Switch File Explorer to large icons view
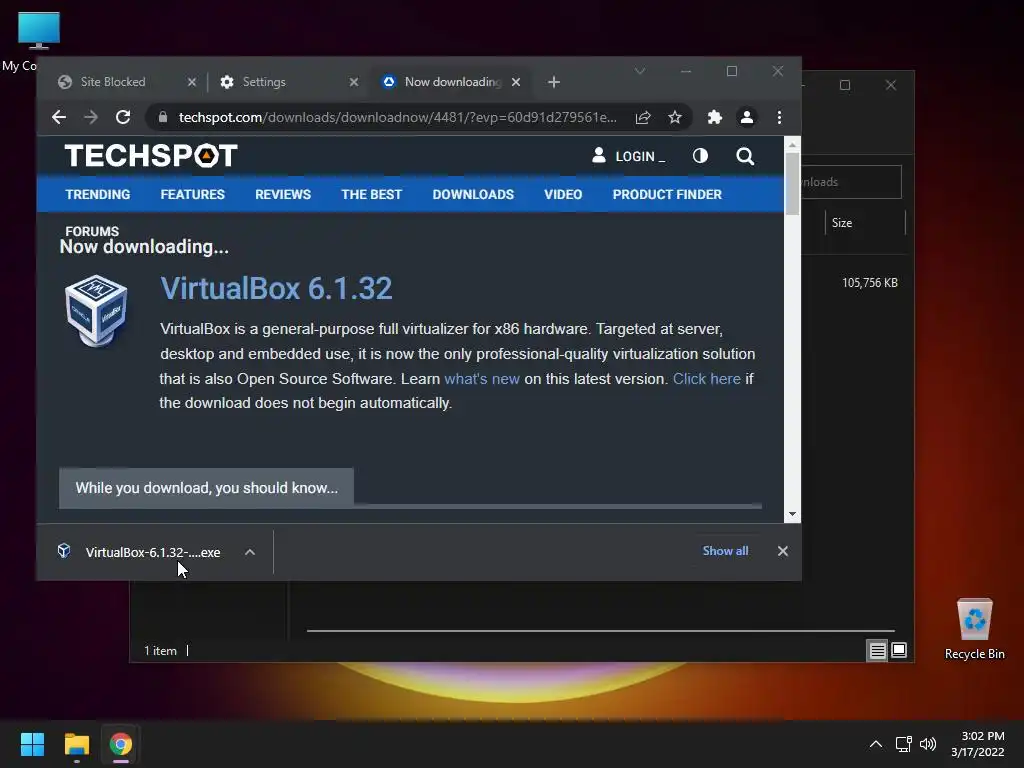The width and height of the screenshot is (1024, 768). (899, 650)
